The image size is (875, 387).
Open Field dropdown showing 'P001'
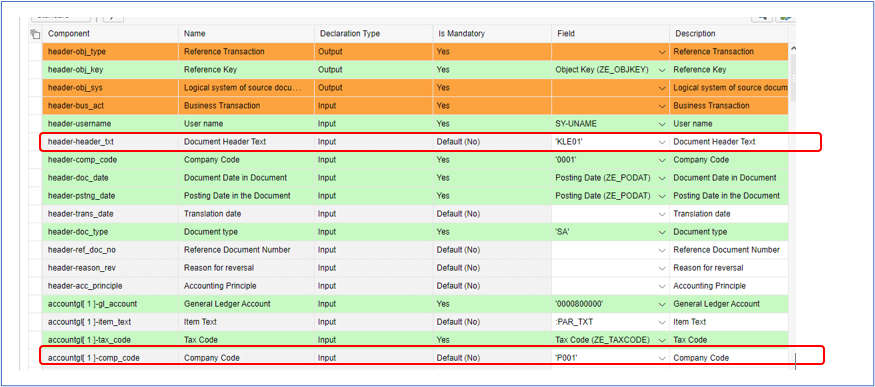coord(662,358)
